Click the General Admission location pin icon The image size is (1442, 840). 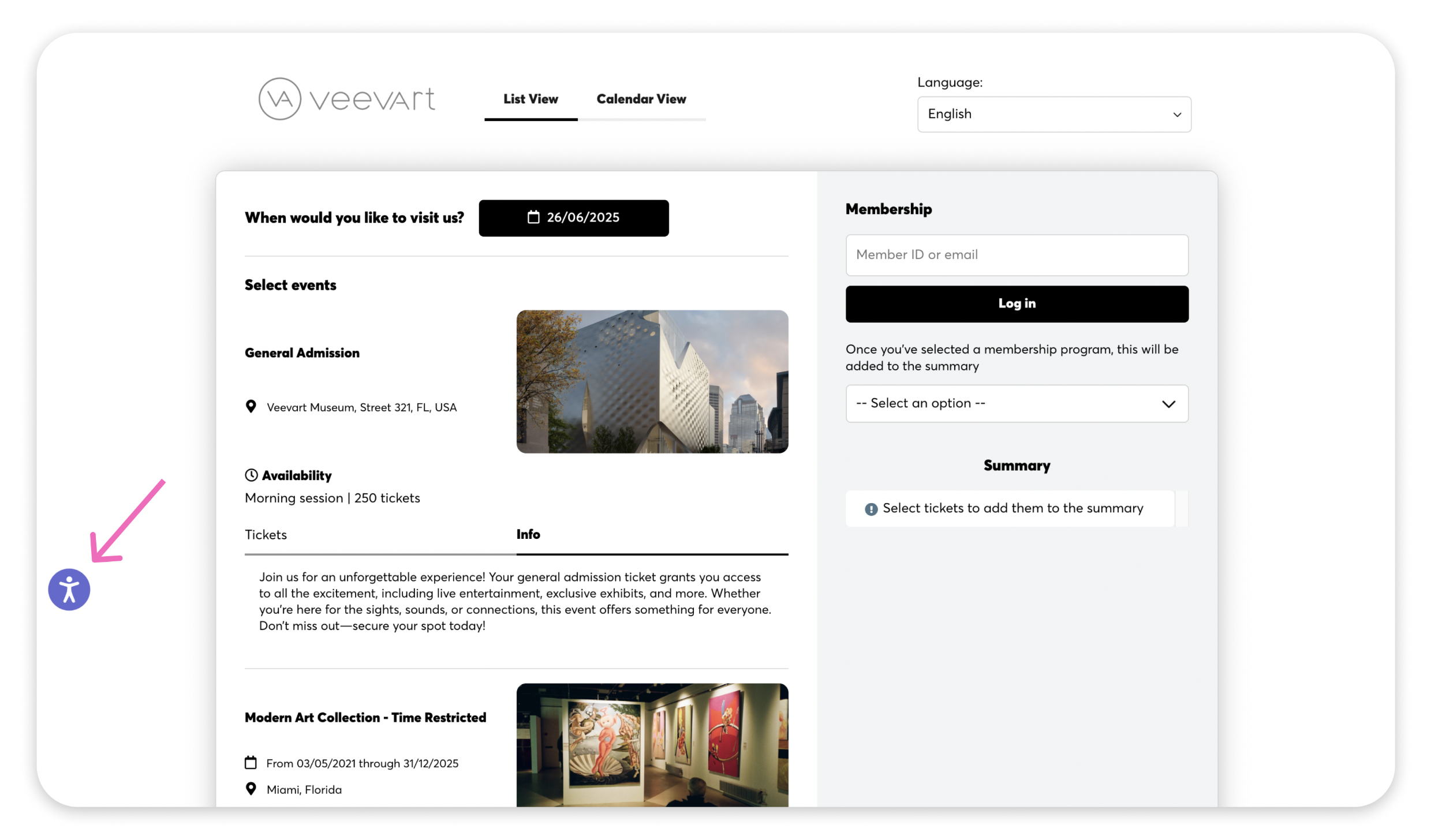coord(251,406)
